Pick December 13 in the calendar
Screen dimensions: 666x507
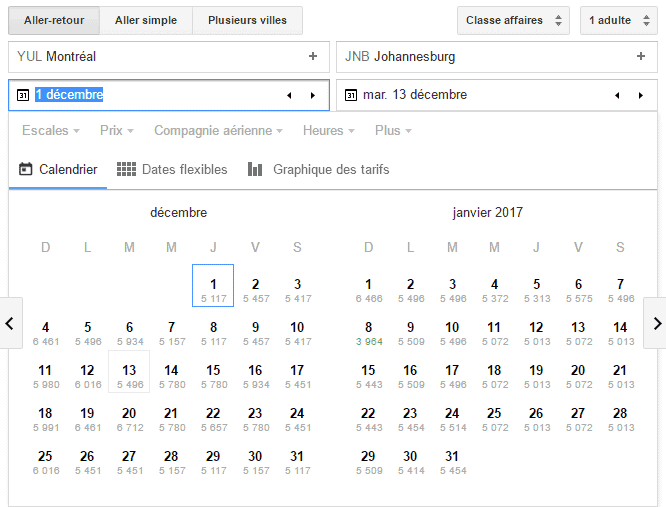(x=129, y=374)
